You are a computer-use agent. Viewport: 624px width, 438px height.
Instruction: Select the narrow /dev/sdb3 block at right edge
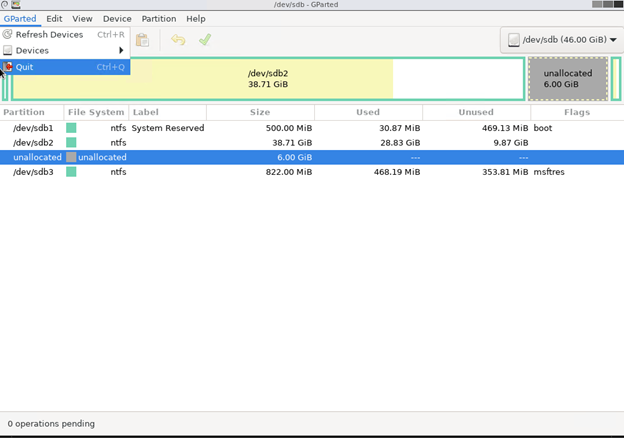pyautogui.click(x=616, y=79)
